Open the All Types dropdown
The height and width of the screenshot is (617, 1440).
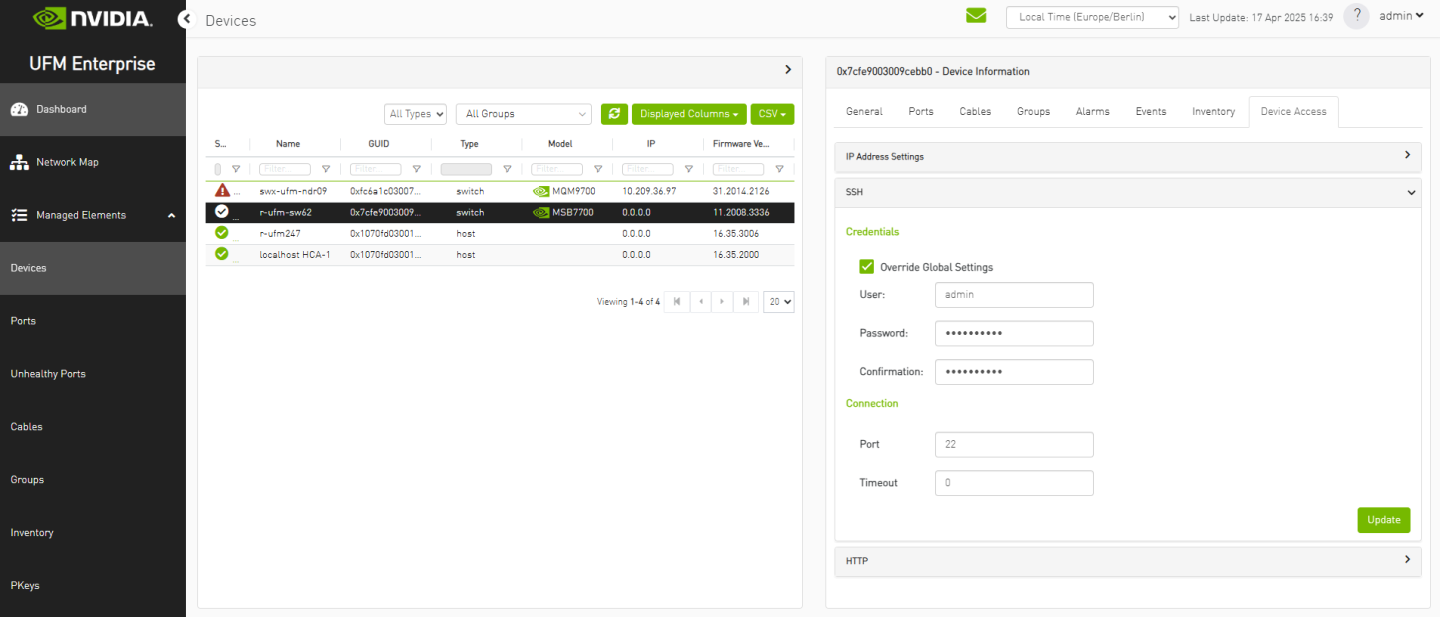pyautogui.click(x=415, y=114)
